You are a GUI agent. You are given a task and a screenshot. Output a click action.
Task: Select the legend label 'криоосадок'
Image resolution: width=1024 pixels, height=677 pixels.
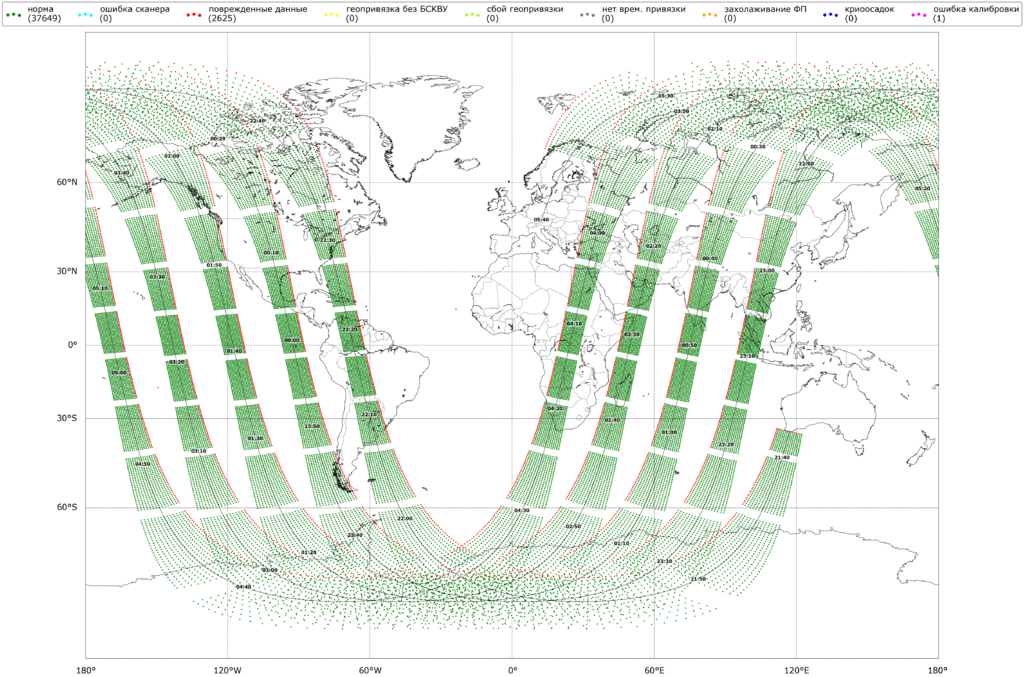pyautogui.click(x=869, y=9)
